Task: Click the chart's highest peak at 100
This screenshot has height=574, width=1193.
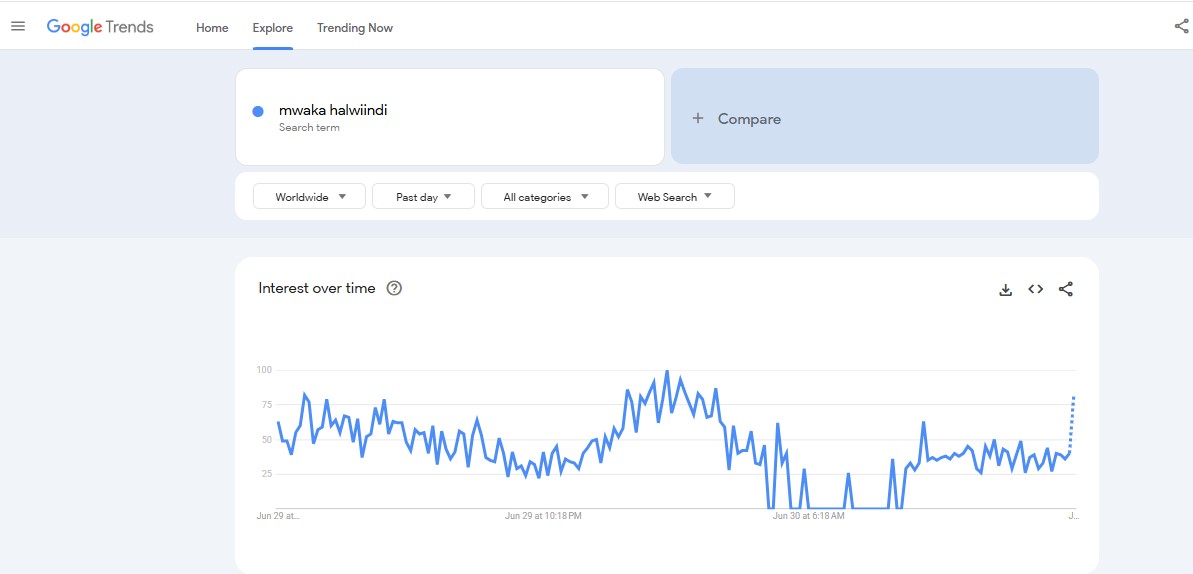Action: (x=667, y=372)
